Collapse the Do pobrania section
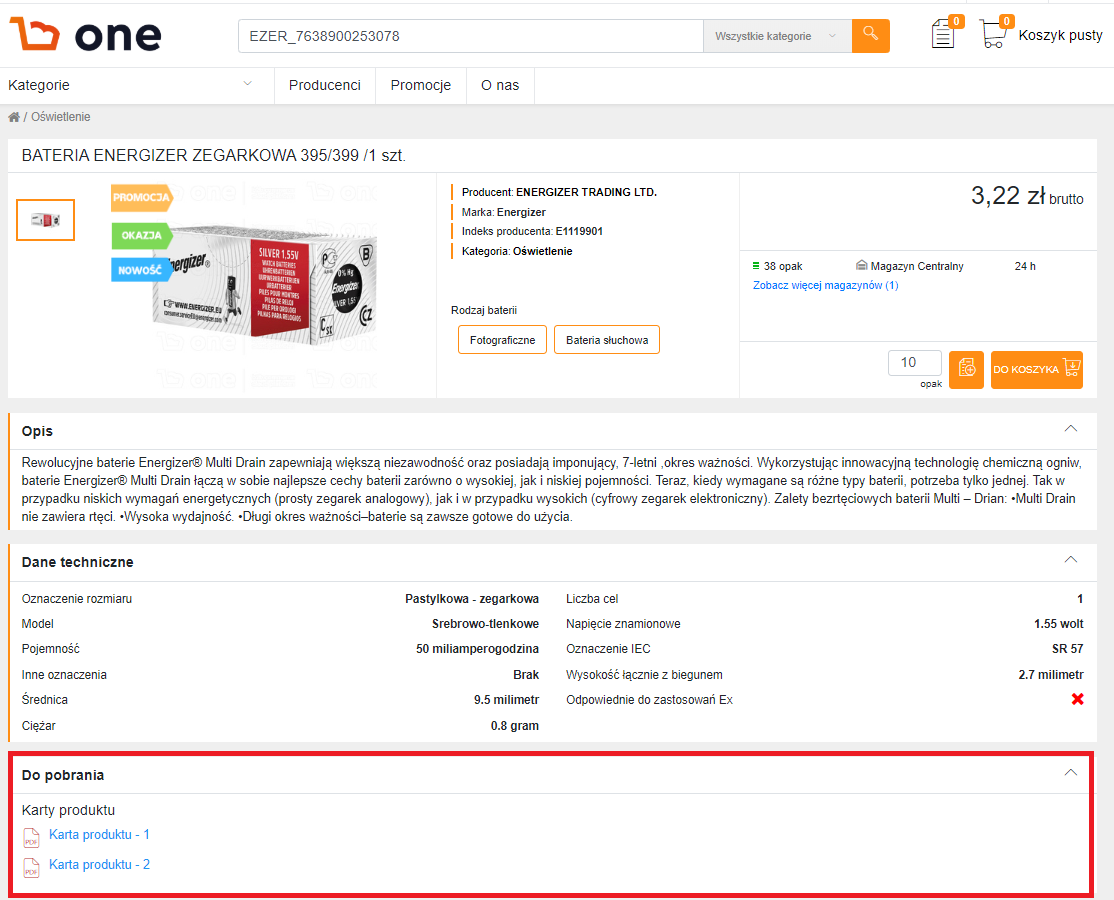The image size is (1114, 900). (x=1071, y=772)
